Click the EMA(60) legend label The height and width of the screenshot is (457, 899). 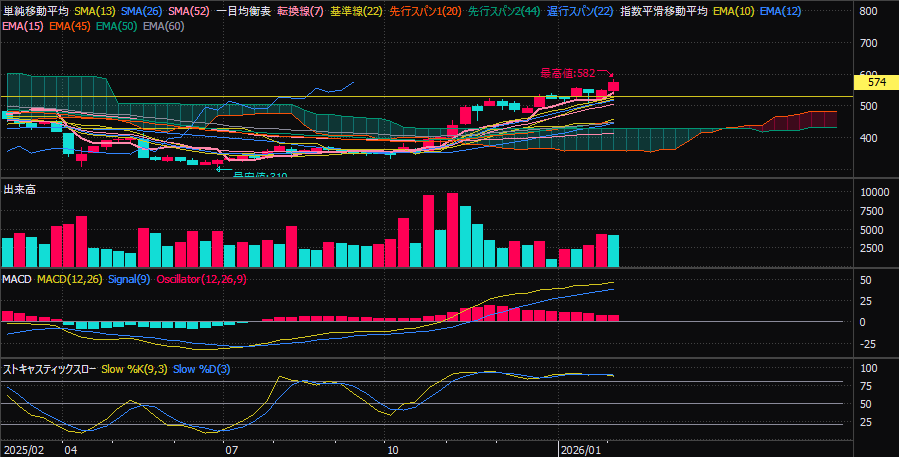(163, 26)
